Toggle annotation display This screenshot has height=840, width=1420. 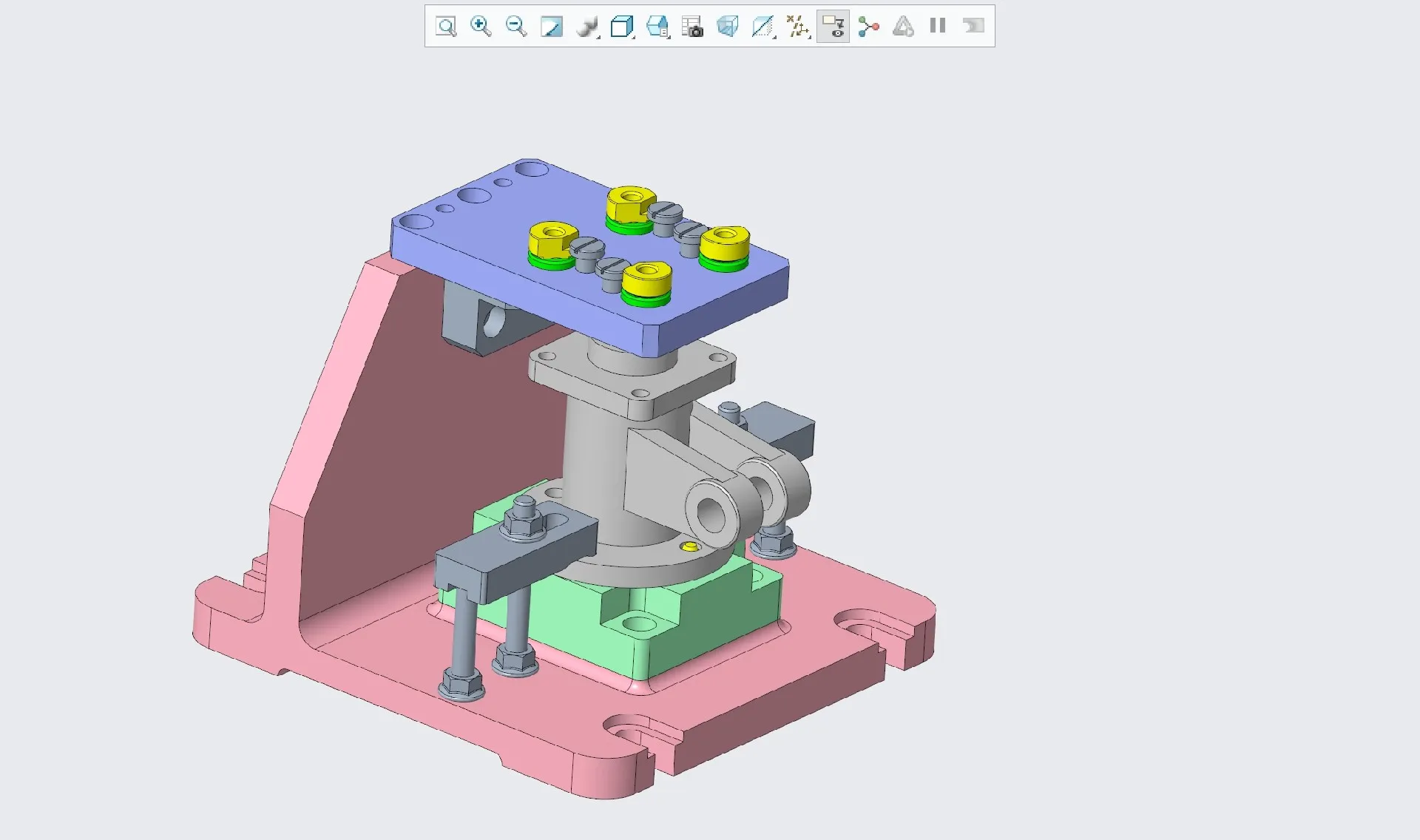[833, 27]
